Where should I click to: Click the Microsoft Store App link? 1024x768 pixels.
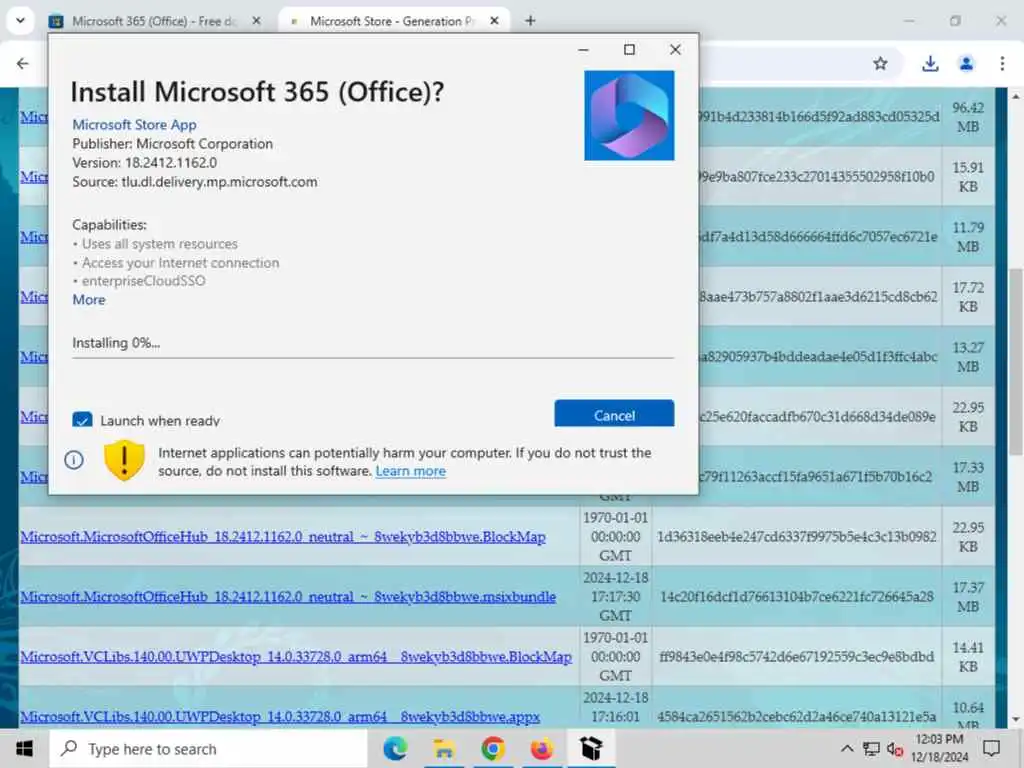pos(135,124)
